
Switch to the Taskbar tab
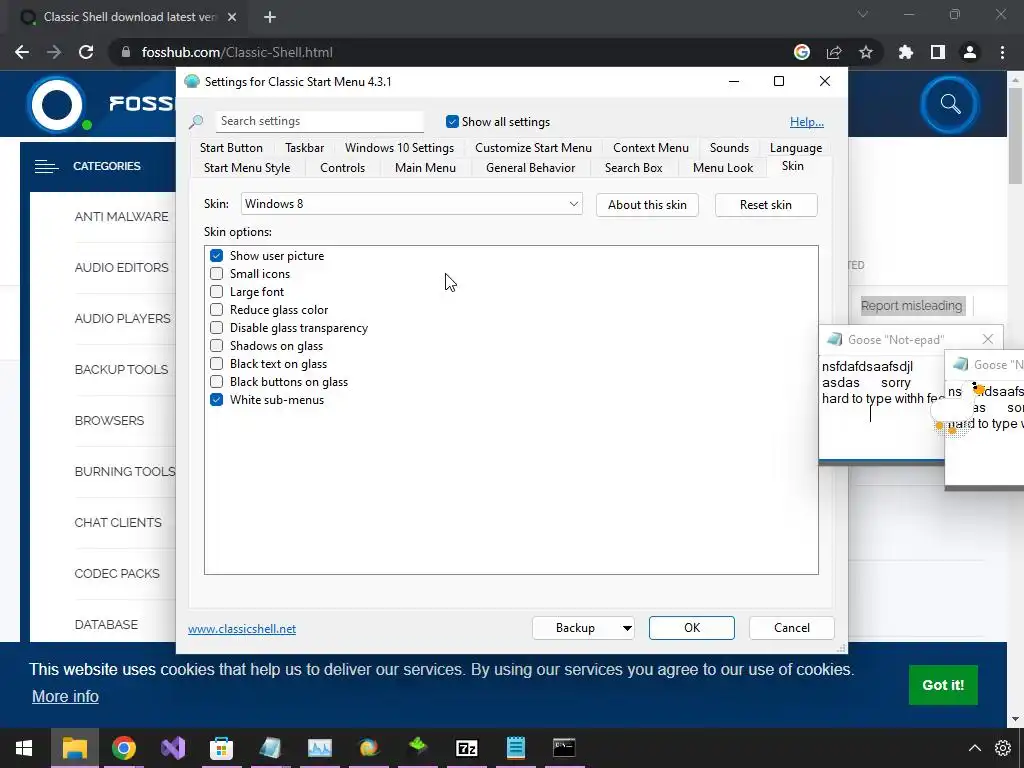coord(304,148)
